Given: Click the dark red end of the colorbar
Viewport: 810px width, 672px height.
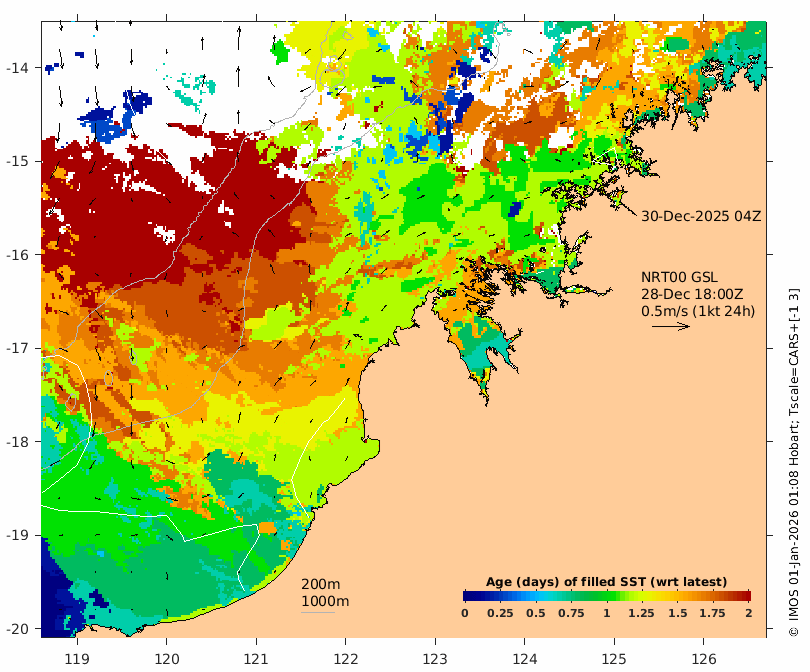Looking at the screenshot, I should (746, 596).
